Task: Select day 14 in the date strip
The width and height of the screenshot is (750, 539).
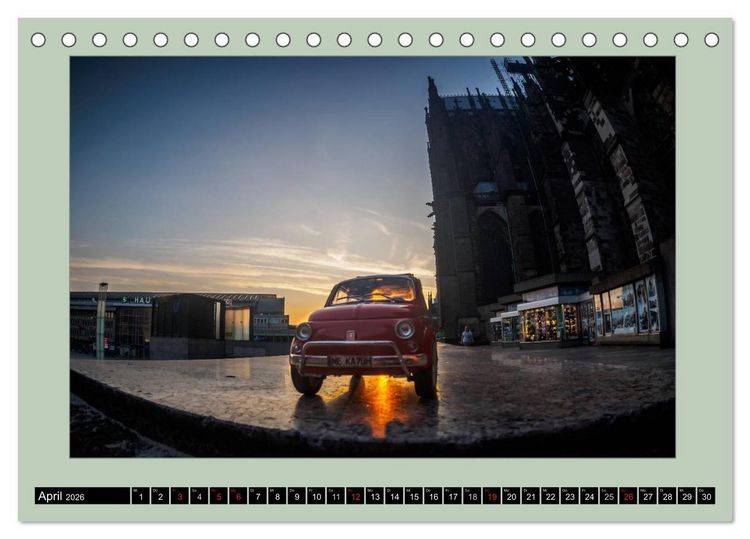Action: pyautogui.click(x=395, y=495)
